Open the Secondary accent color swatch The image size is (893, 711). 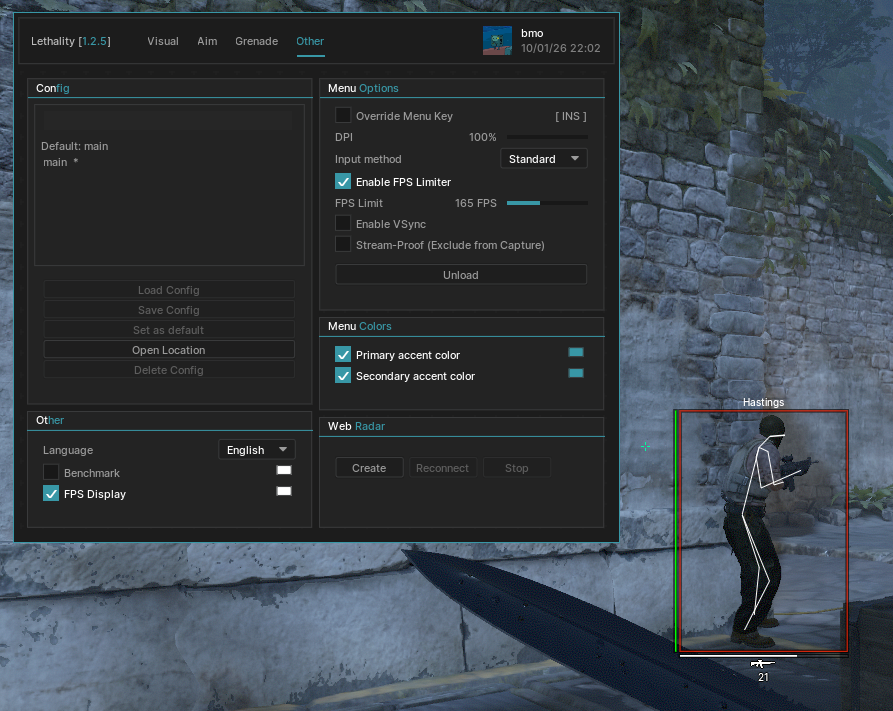point(575,373)
